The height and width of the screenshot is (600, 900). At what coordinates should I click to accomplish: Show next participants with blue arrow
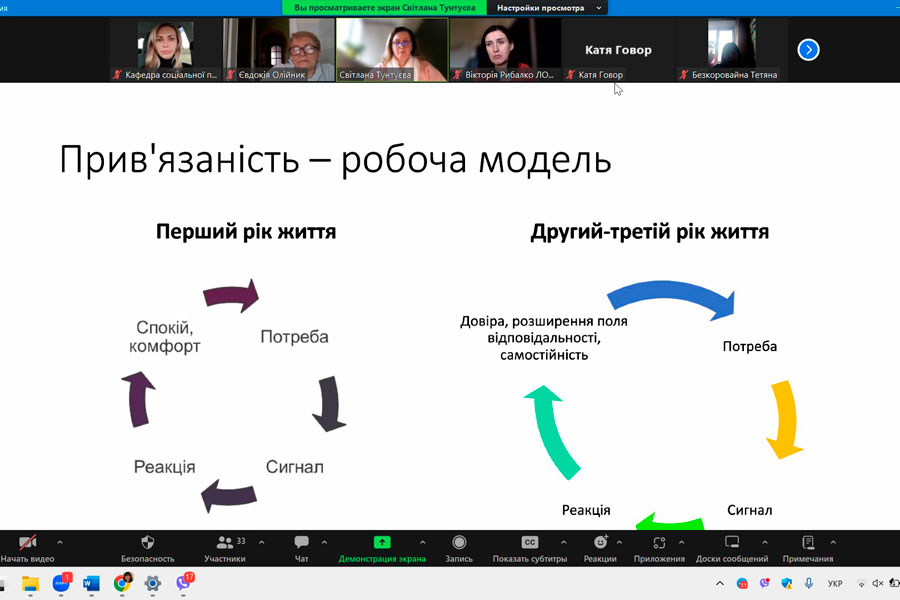point(808,50)
